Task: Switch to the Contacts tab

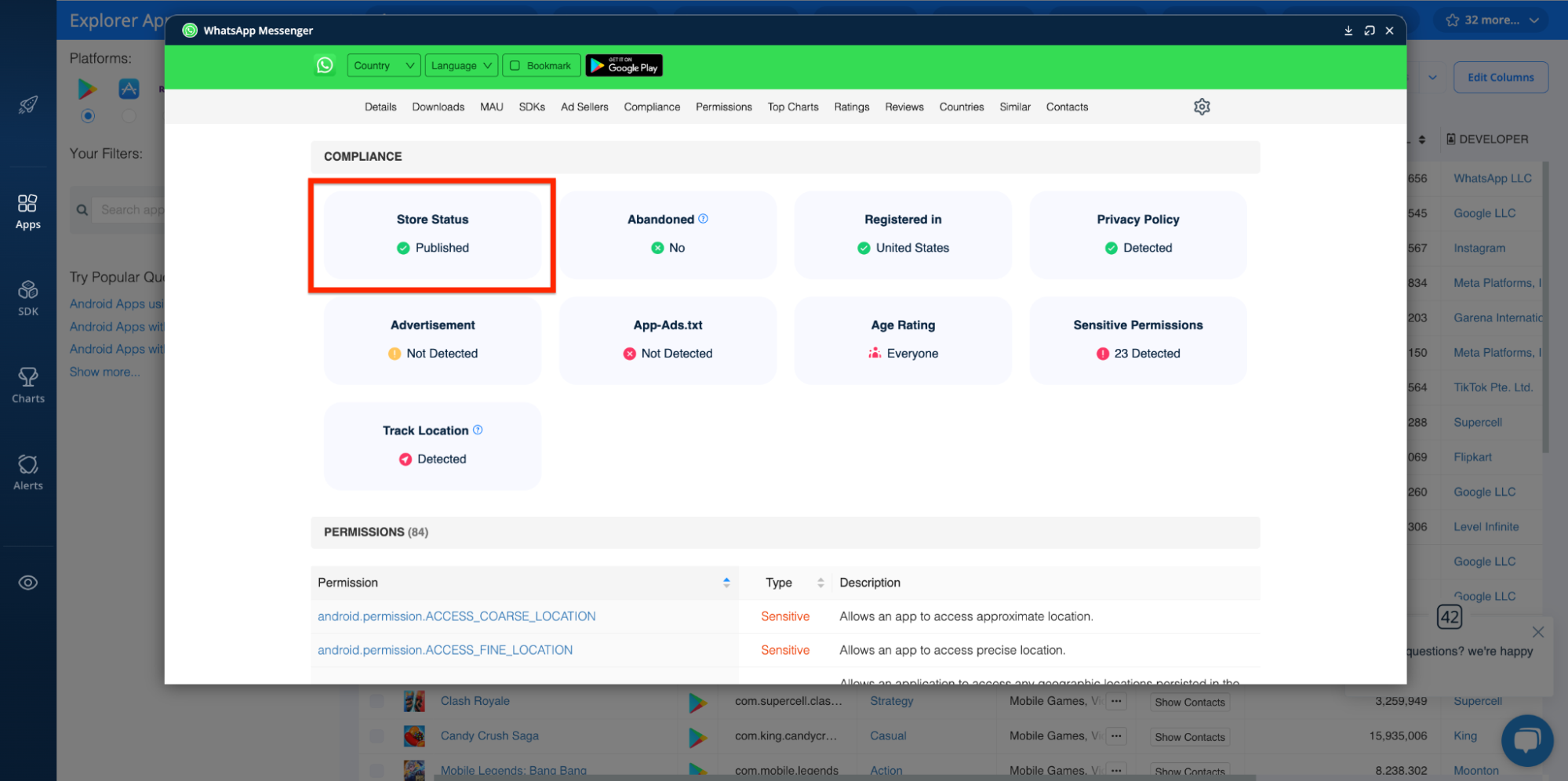Action: point(1067,107)
